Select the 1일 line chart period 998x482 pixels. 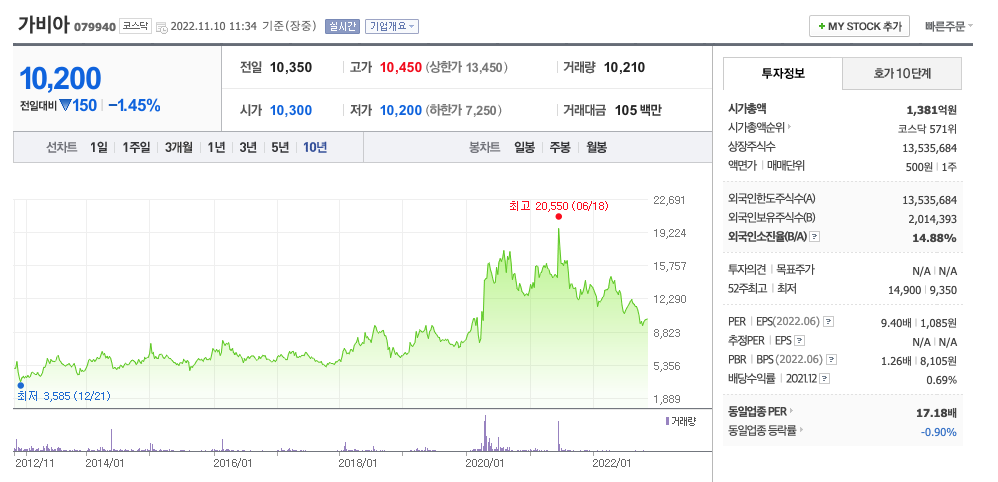tap(99, 148)
